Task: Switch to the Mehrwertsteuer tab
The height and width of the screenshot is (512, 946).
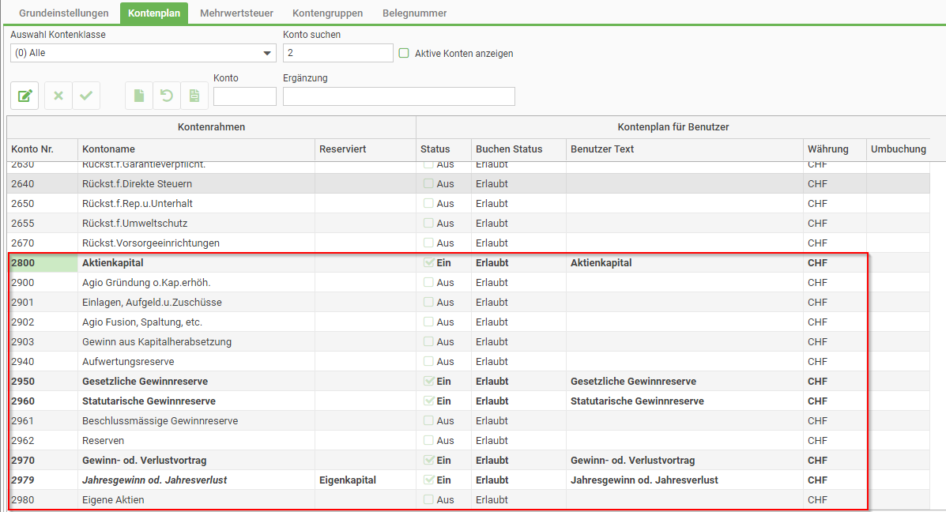Action: tap(239, 13)
